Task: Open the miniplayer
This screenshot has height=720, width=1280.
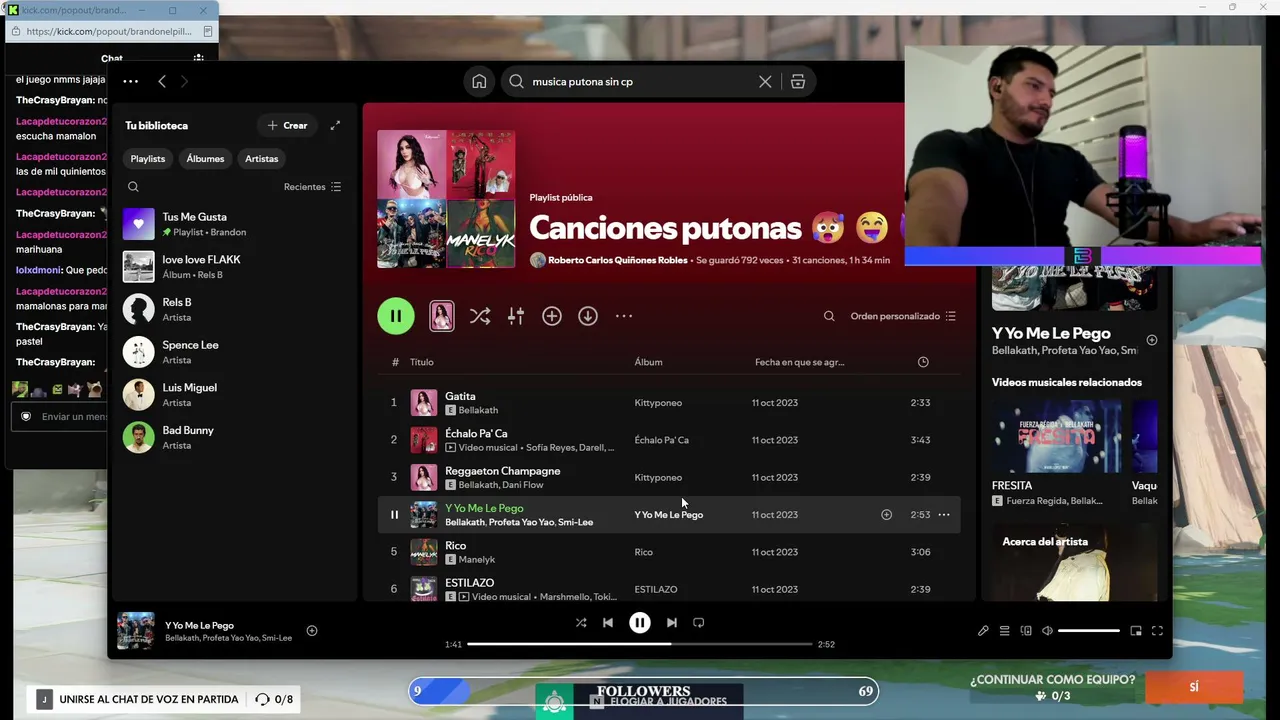Action: [1136, 631]
